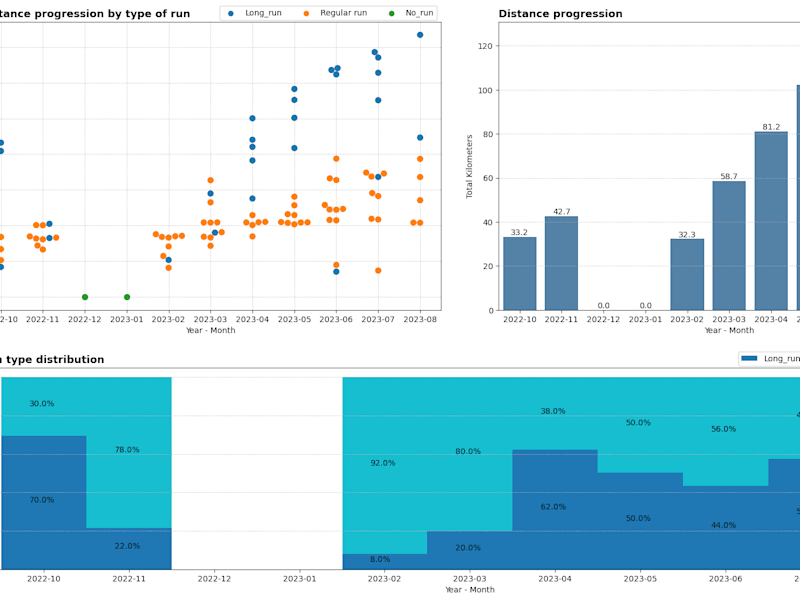Click the 8.0% label in distribution chart
The image size is (800, 600).
click(x=380, y=559)
